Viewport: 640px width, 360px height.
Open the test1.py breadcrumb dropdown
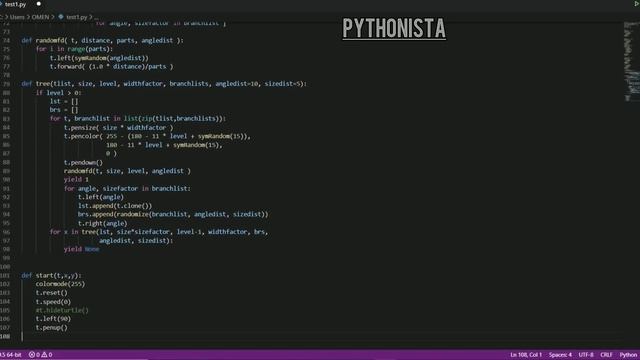pyautogui.click(x=76, y=17)
